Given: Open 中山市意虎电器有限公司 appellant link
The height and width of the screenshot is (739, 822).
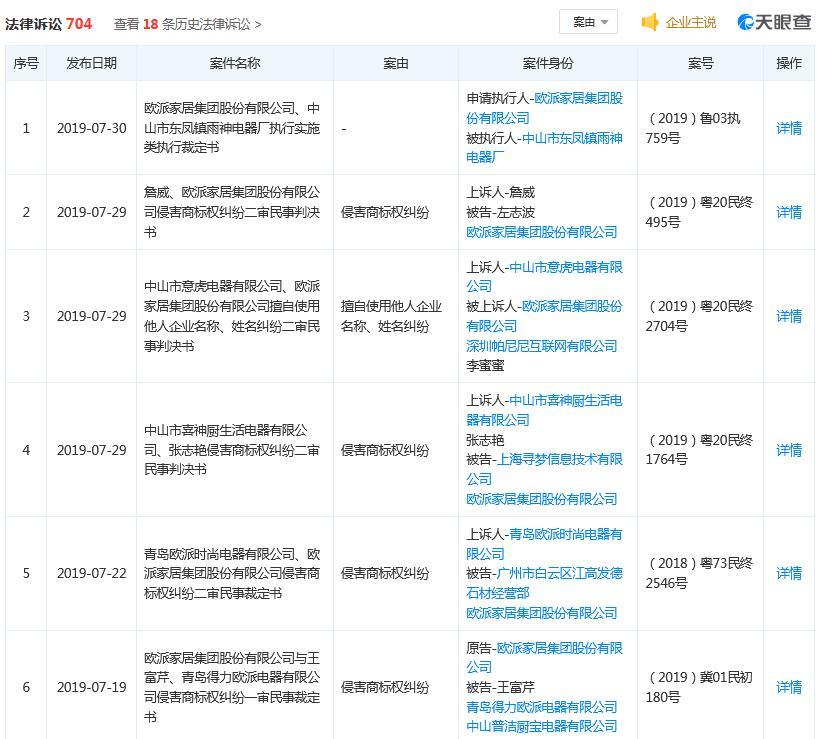Looking at the screenshot, I should click(545, 277).
